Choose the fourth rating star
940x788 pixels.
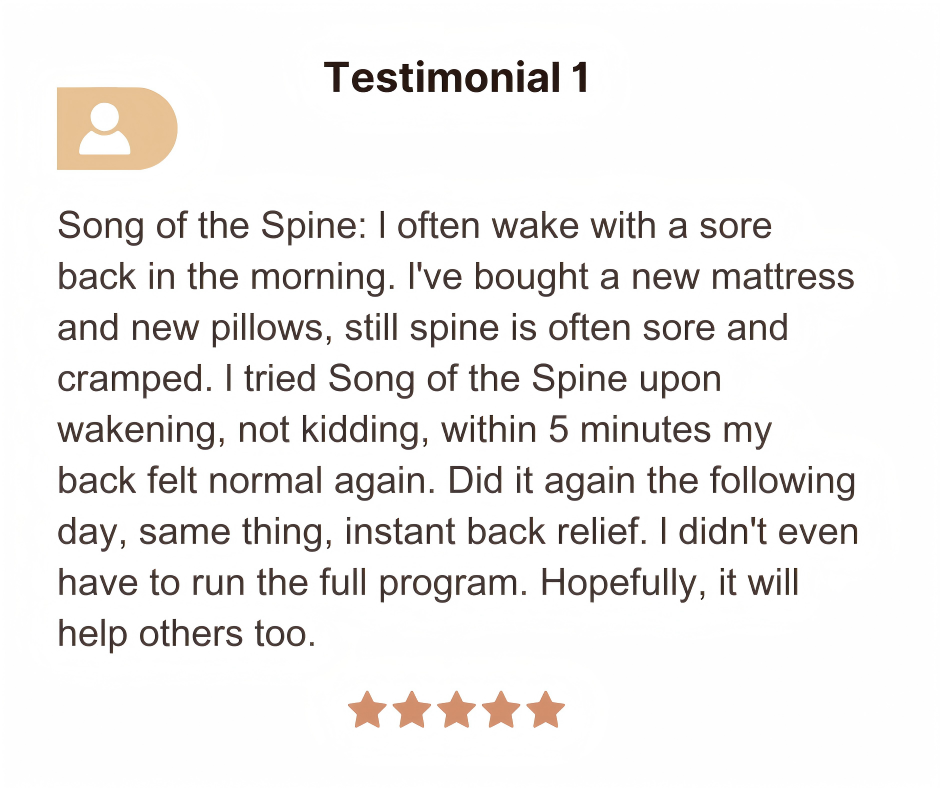tap(501, 710)
